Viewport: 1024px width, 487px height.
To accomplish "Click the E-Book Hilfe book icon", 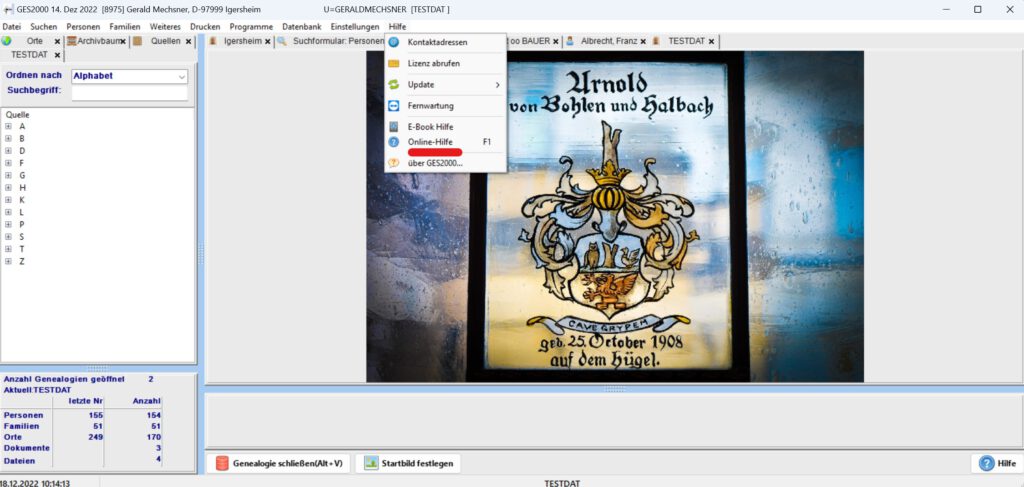I will click(x=394, y=127).
